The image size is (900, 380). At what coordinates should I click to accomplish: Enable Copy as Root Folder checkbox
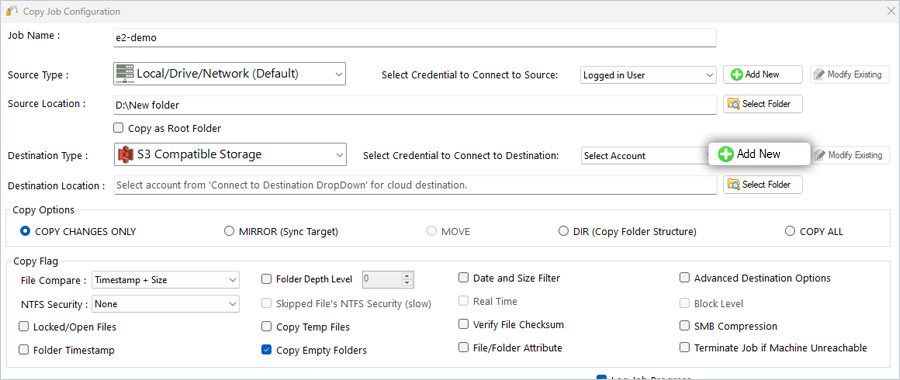coord(119,128)
